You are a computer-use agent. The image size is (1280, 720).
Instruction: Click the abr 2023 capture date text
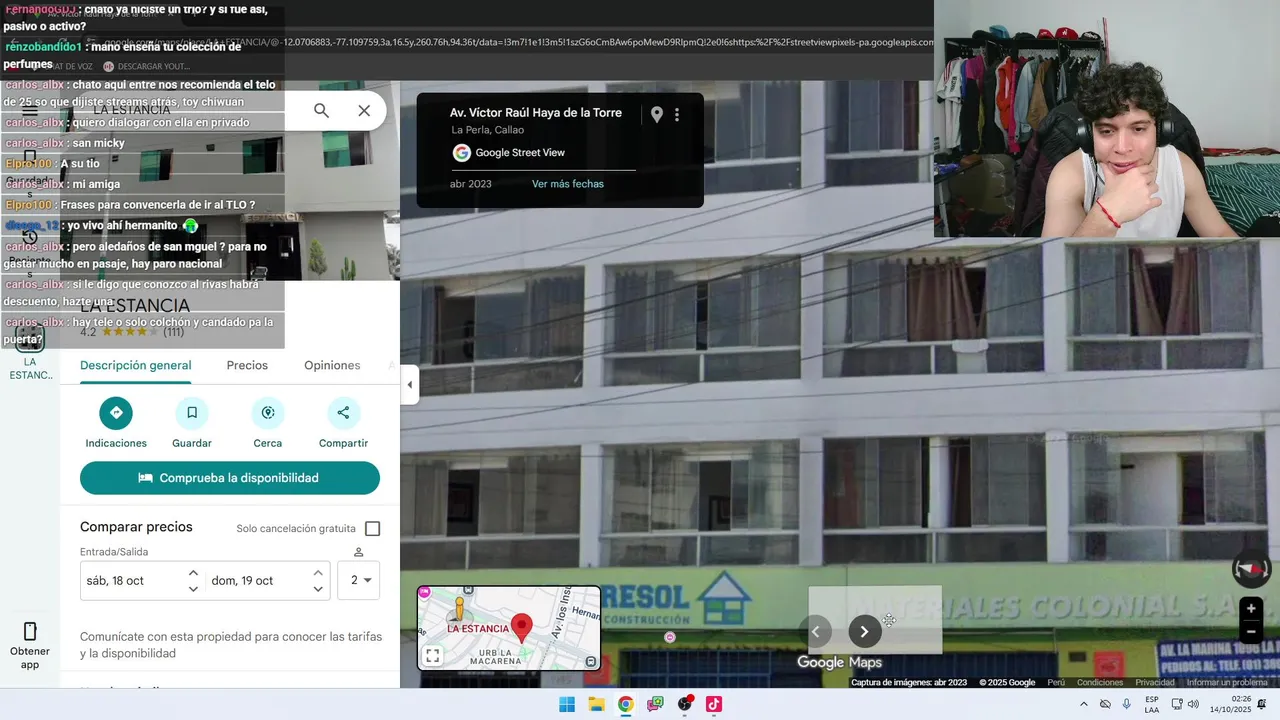[471, 184]
